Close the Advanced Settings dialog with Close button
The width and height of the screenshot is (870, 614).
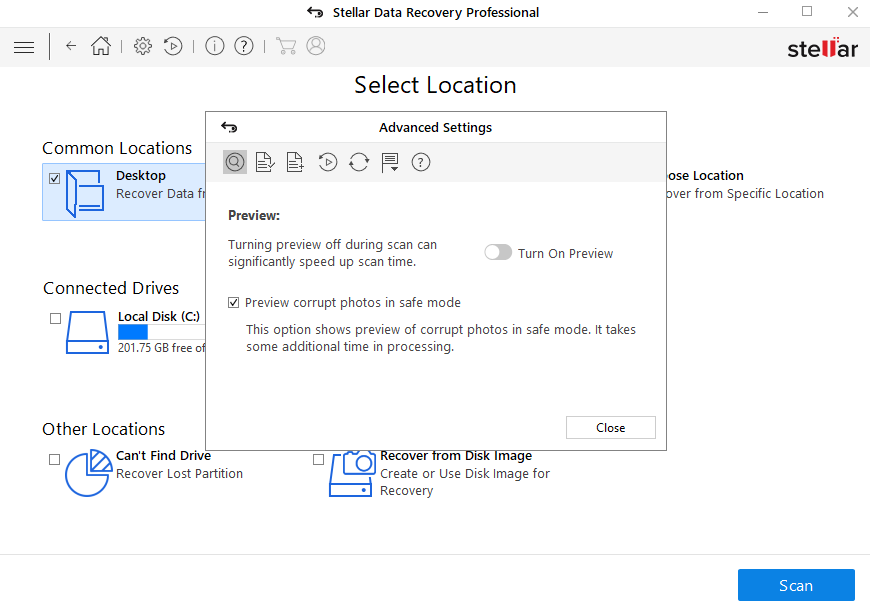610,428
